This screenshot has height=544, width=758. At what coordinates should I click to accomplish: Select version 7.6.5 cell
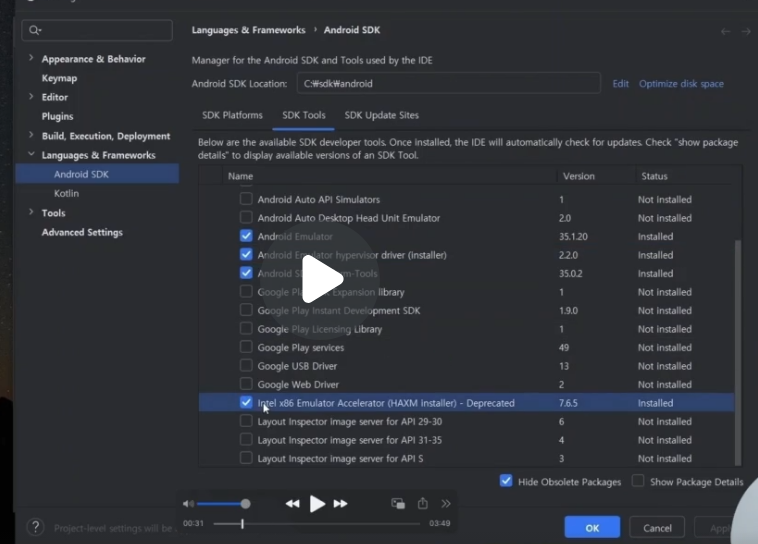tap(568, 403)
